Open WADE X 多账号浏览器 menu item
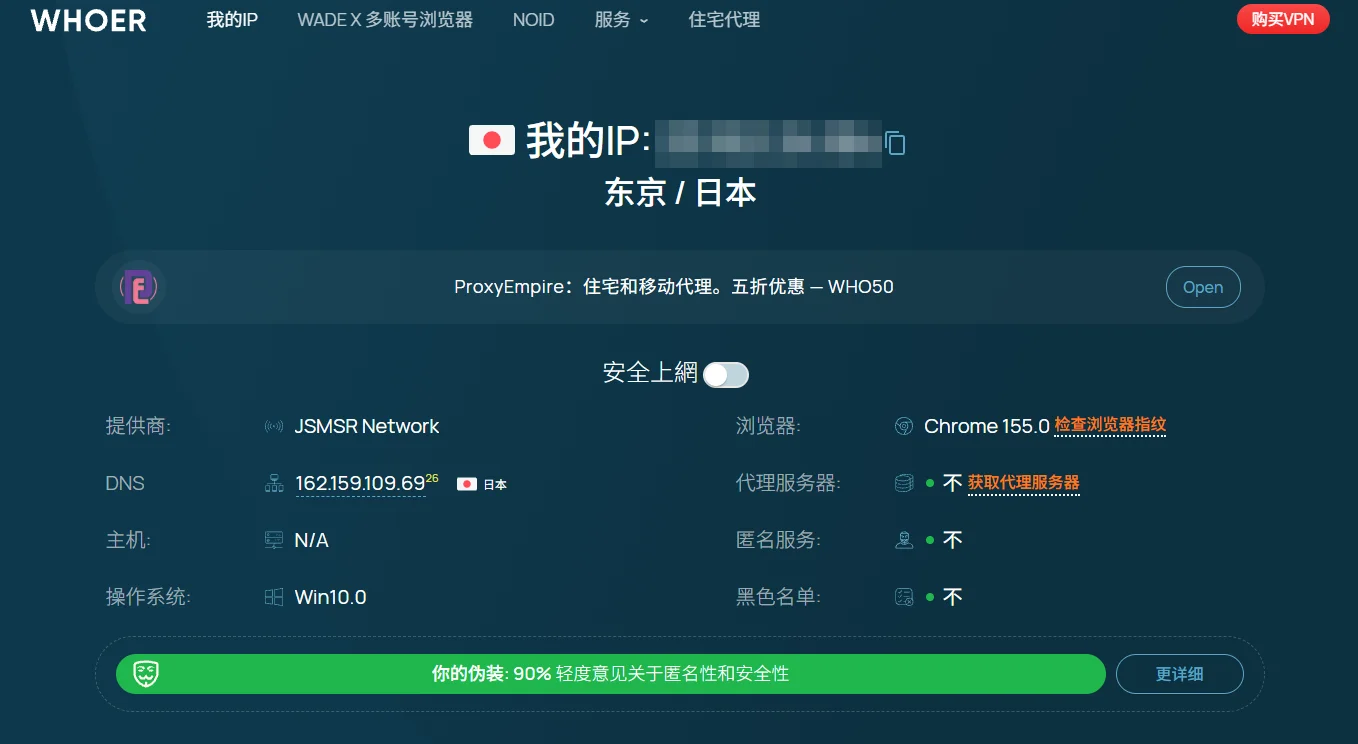 point(385,20)
